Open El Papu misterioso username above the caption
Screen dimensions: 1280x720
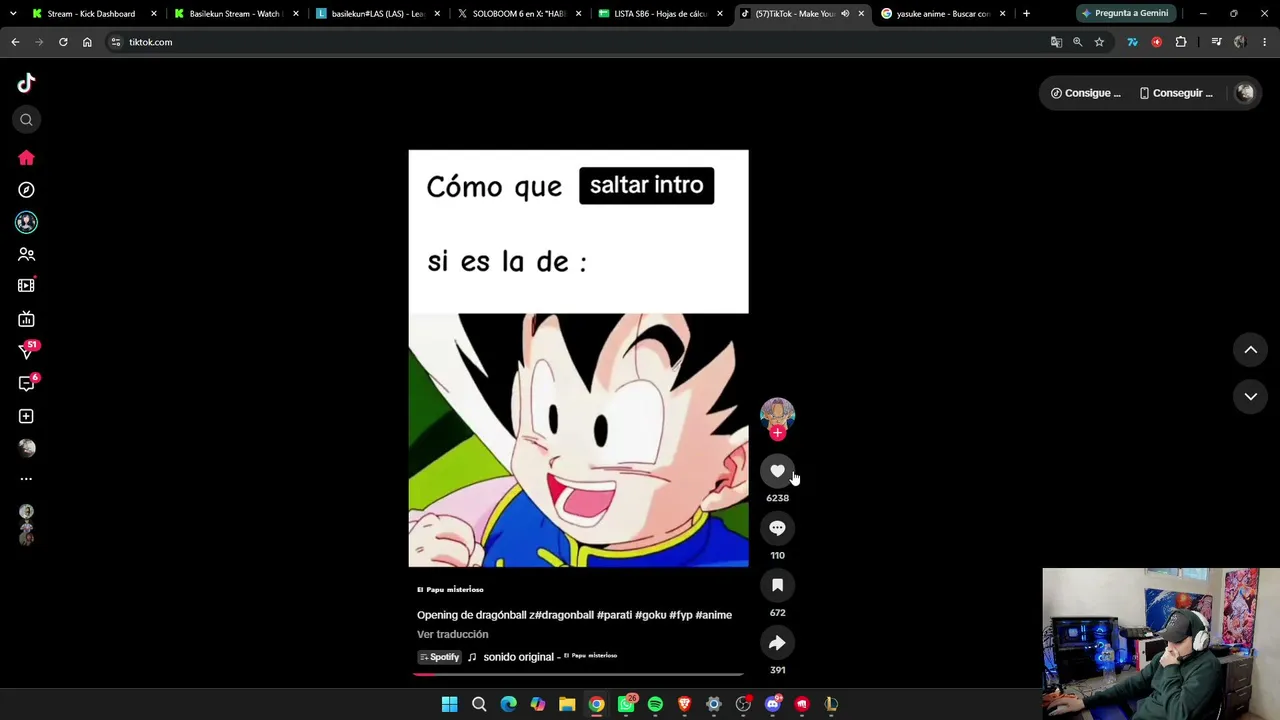pos(450,590)
